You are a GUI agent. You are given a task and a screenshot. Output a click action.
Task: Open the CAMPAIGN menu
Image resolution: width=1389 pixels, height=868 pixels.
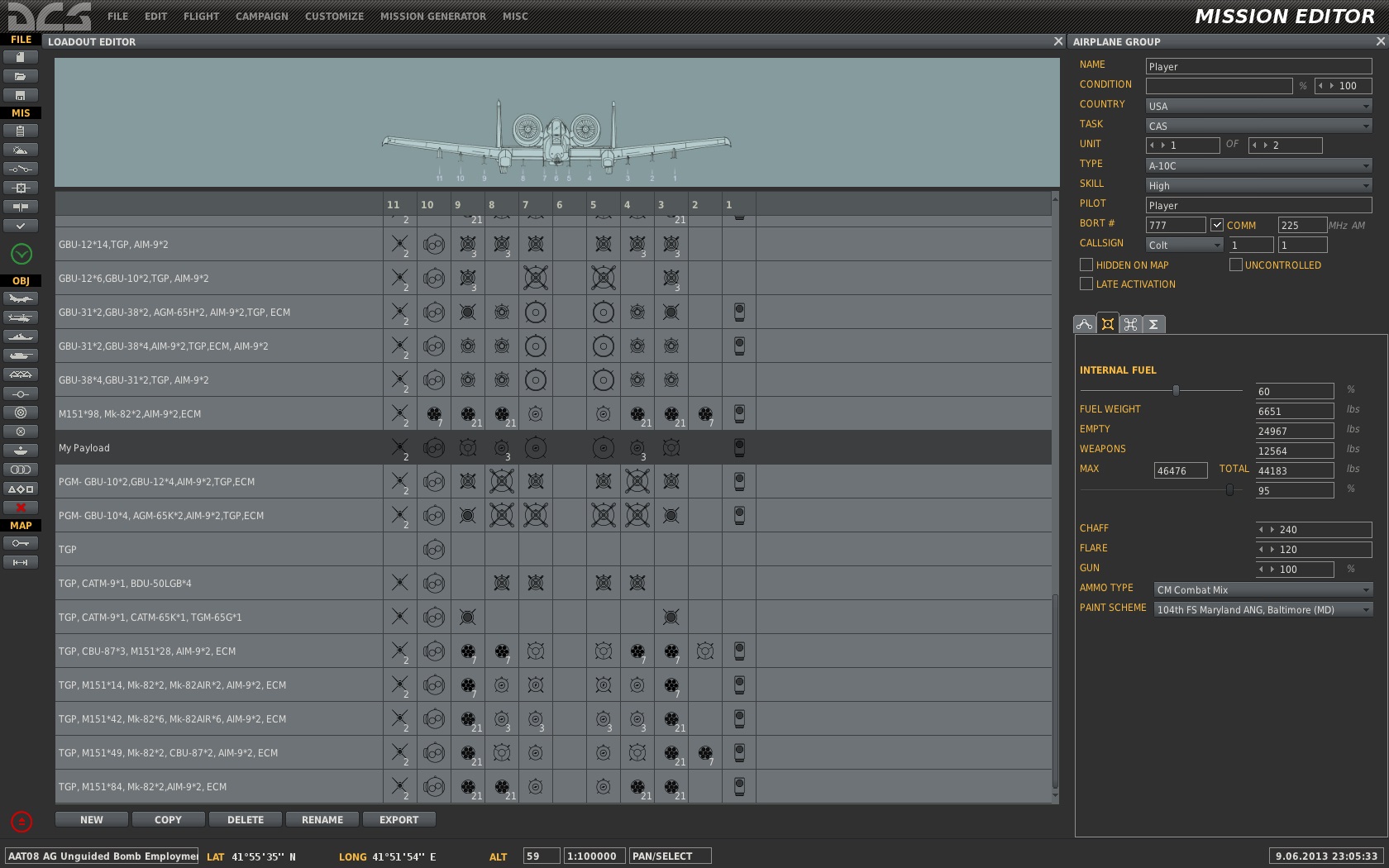point(261,17)
